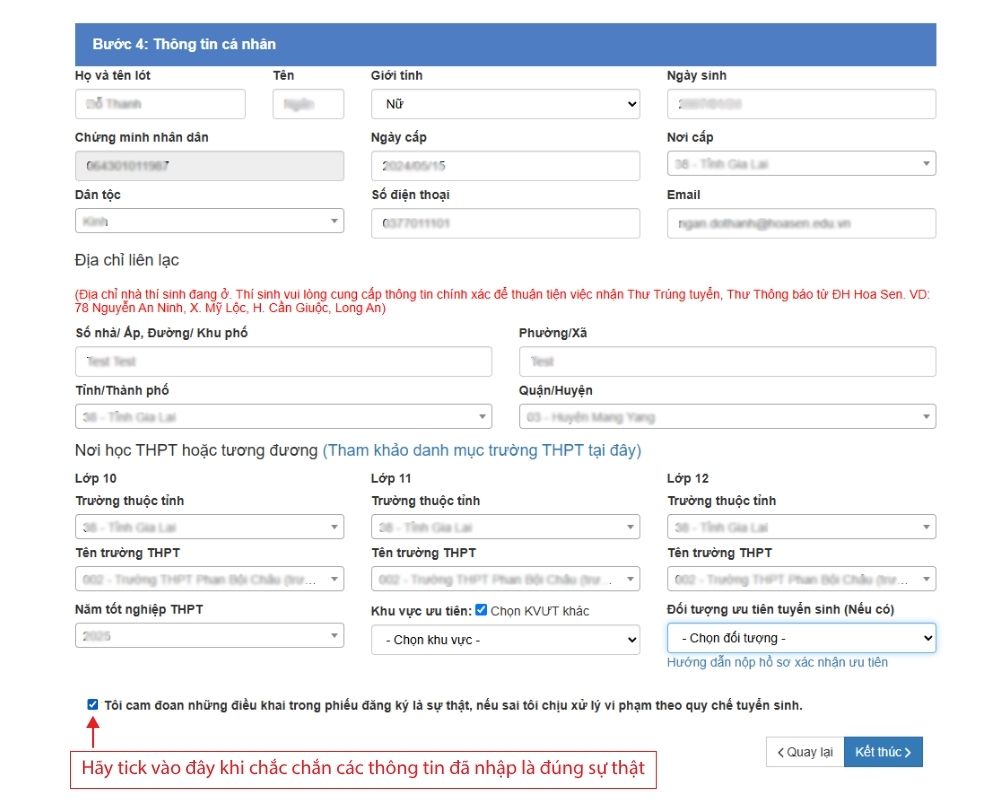Open 'Hướng dẫn nộp hồ sơ' priority link
Viewport: 1000px width, 800px height.
pos(777,662)
